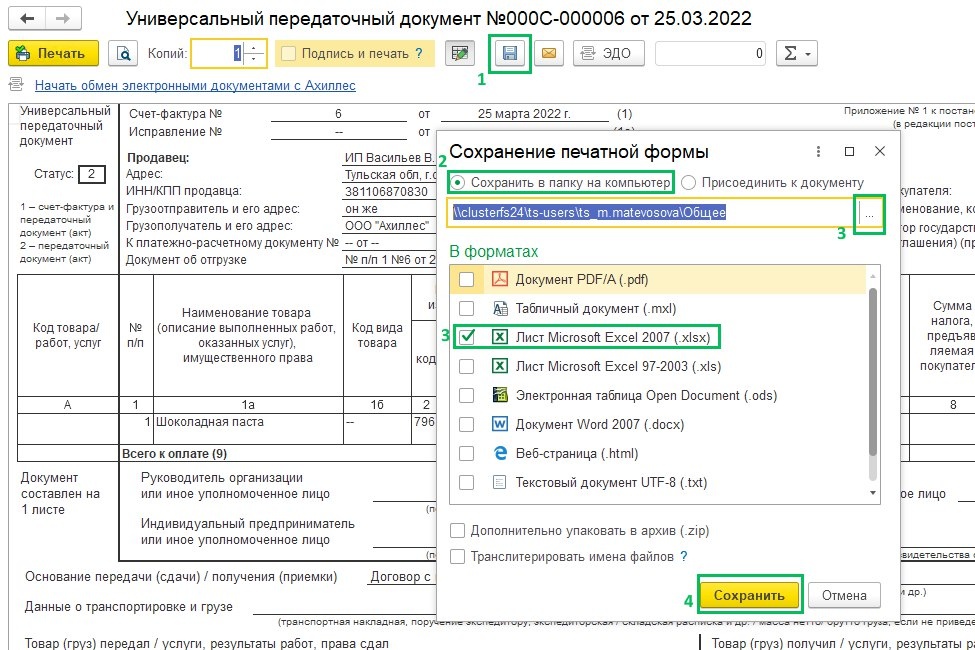
Task: Click the yellow Печать button
Action: (x=53, y=53)
